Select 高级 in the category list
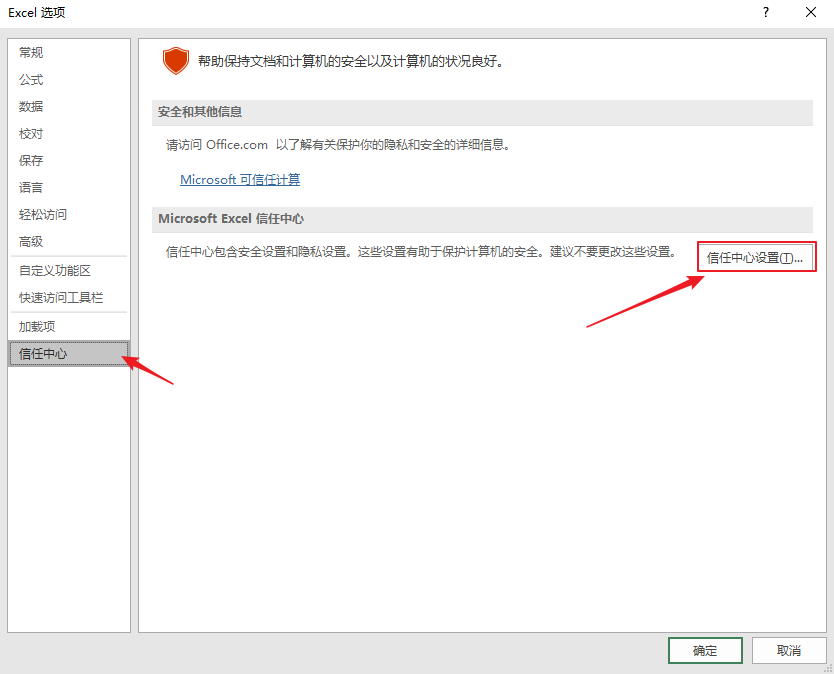 (x=69, y=242)
